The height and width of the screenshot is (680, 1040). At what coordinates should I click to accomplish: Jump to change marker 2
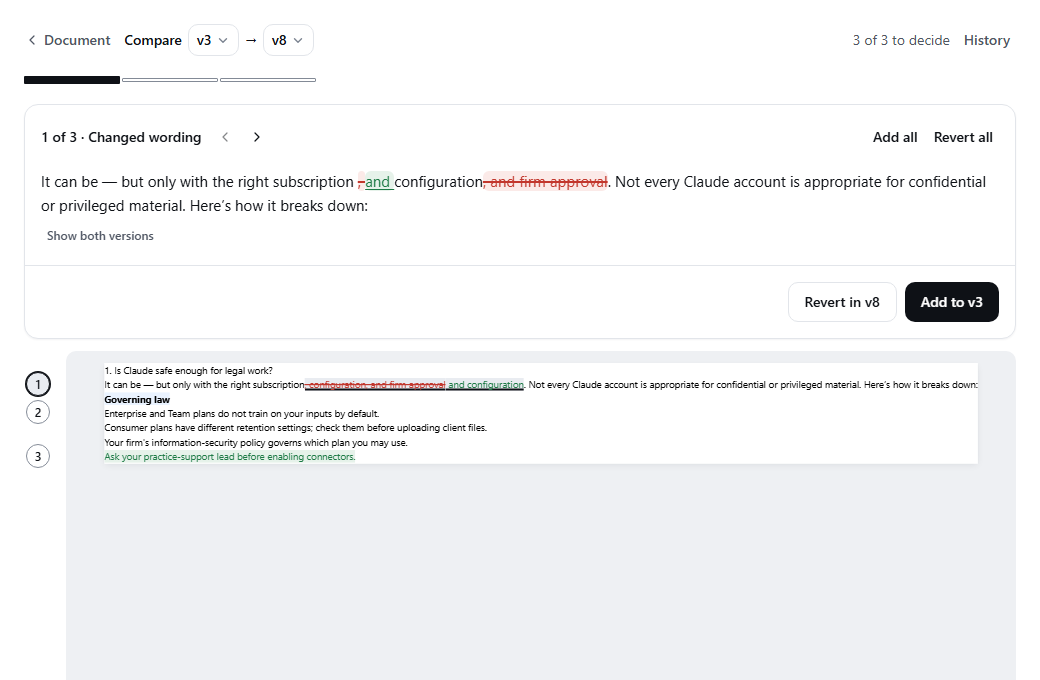click(x=38, y=413)
